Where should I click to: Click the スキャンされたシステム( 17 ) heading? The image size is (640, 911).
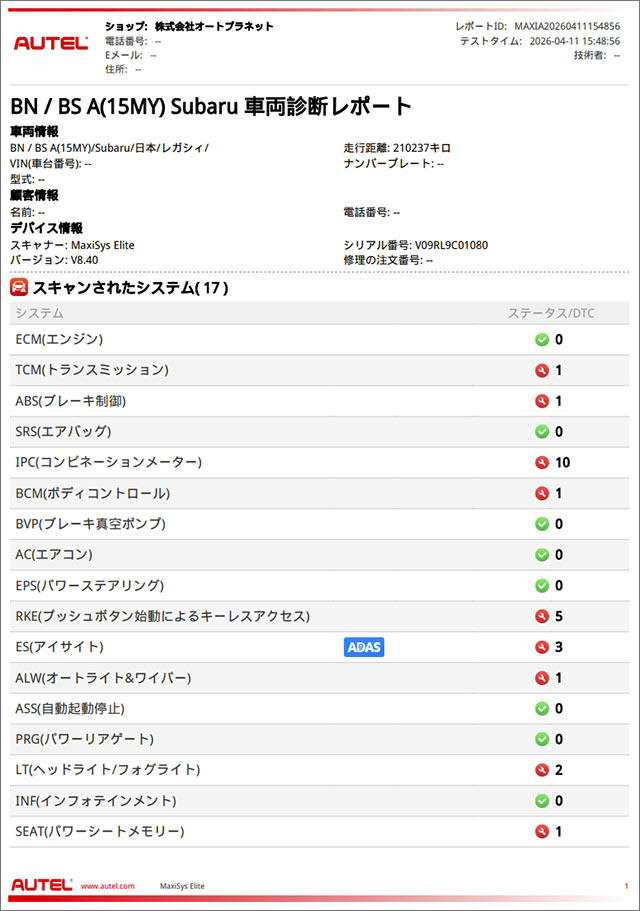131,288
